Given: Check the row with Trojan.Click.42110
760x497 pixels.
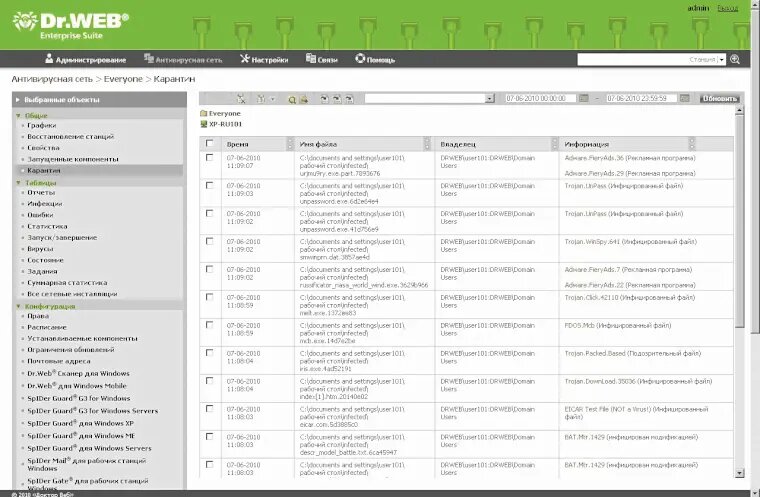Looking at the screenshot, I should 209,297.
